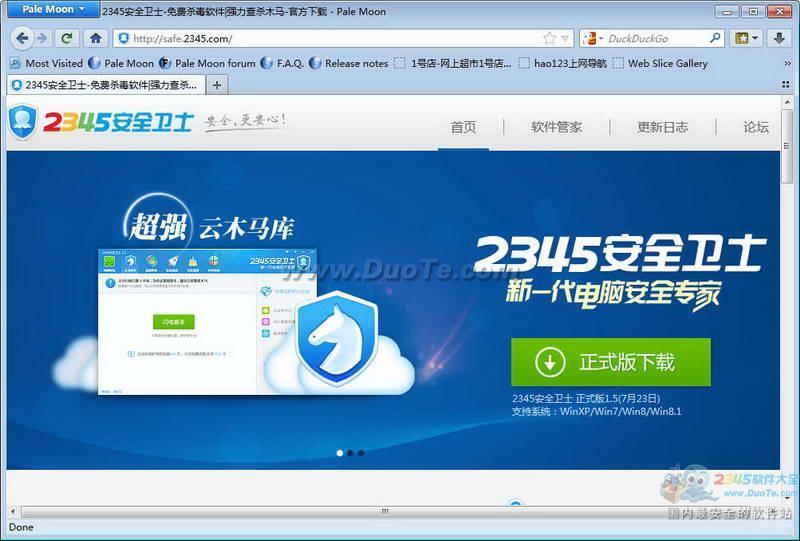Open the Release notes bookmark
Screen dimensions: 800x541
pyautogui.click(x=348, y=63)
